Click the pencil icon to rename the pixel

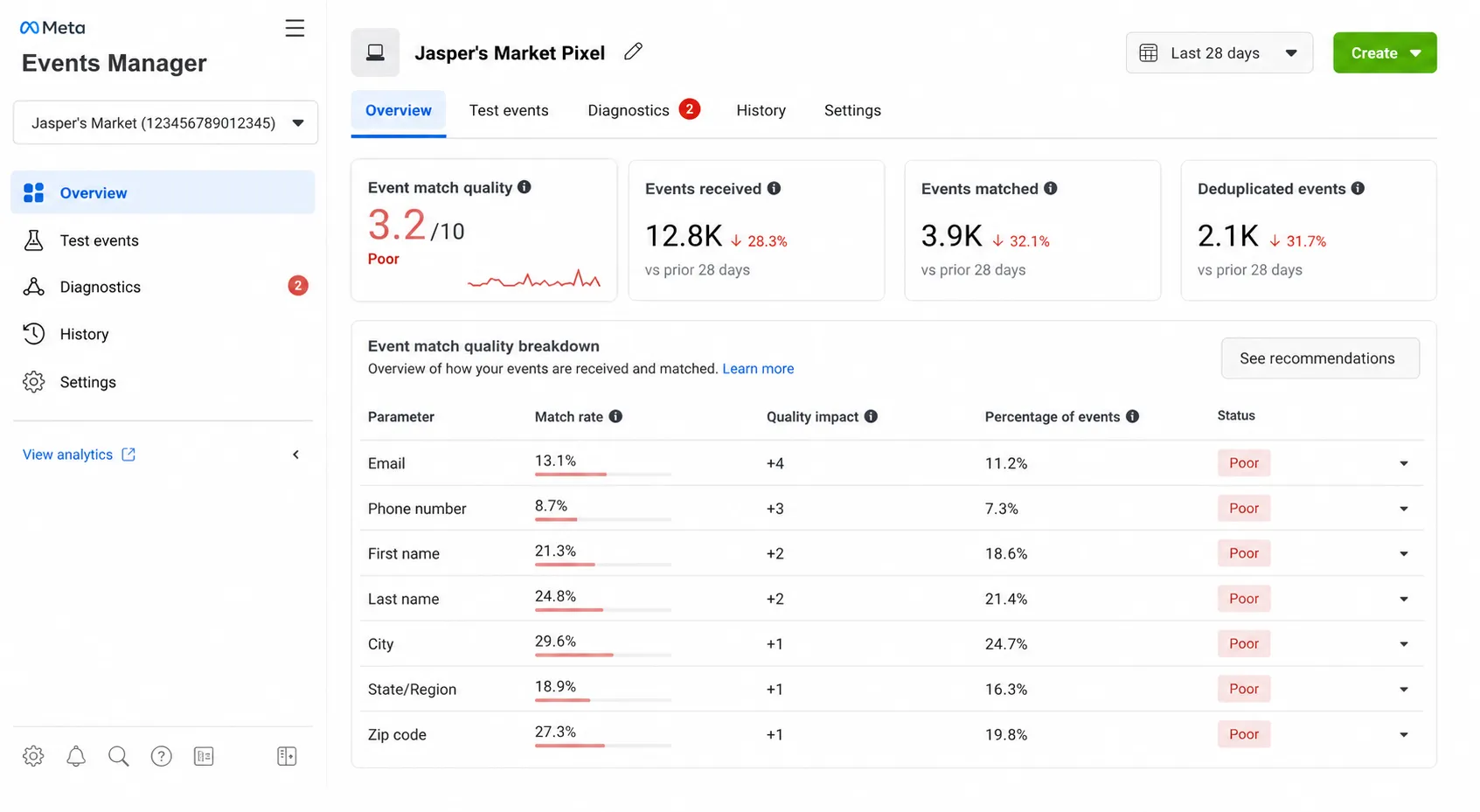tap(633, 52)
